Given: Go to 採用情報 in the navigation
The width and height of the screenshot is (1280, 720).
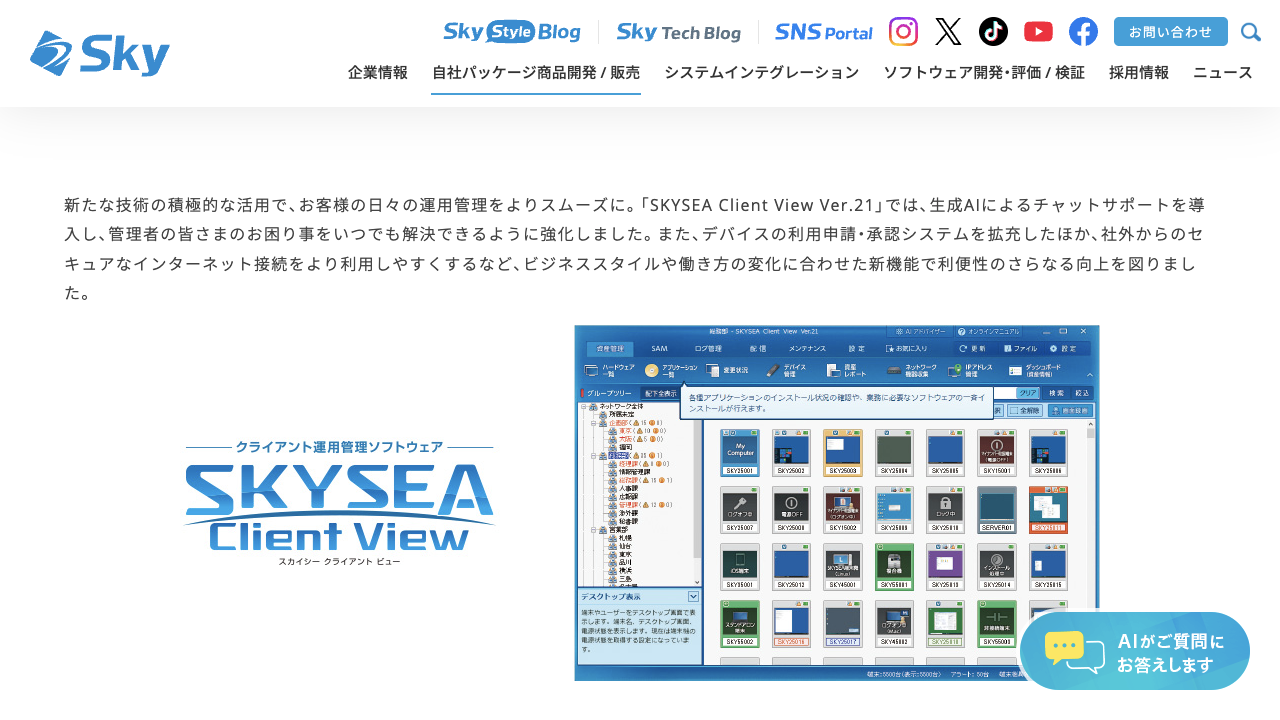Looking at the screenshot, I should tap(1139, 72).
